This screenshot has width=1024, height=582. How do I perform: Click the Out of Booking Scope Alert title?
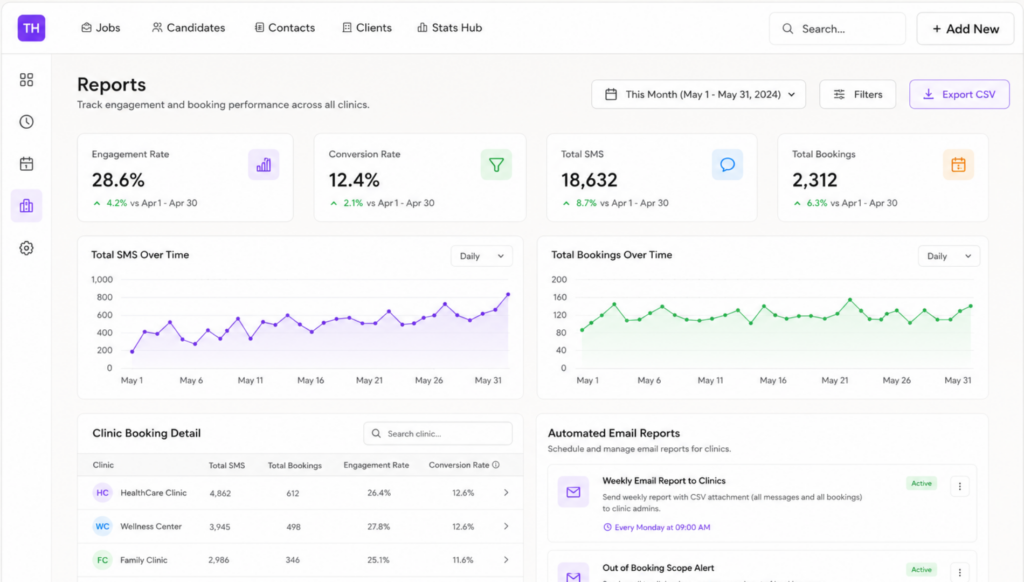(x=658, y=568)
